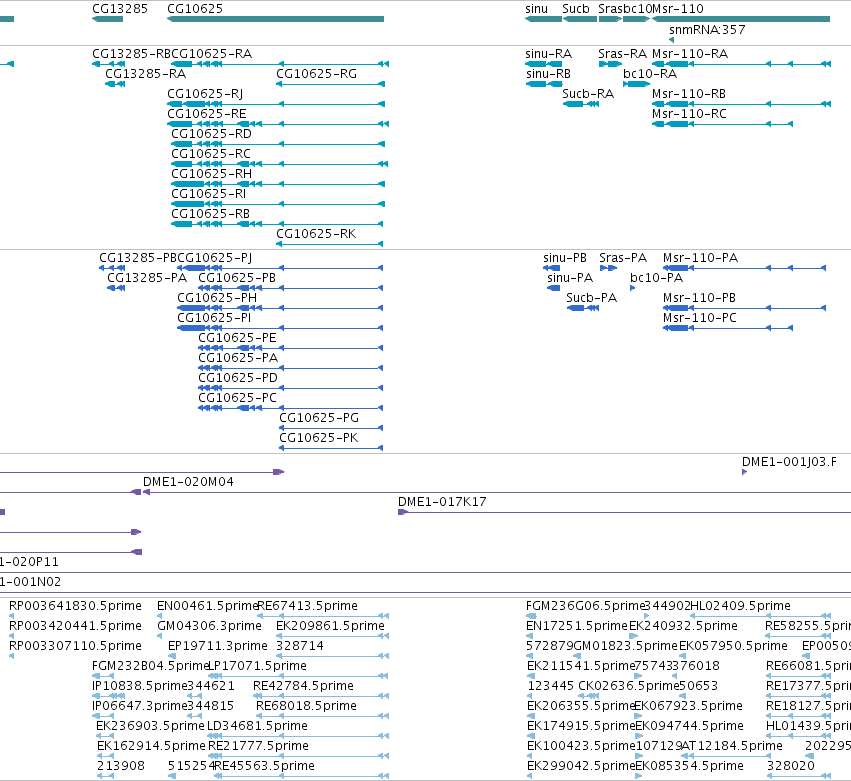The image size is (851, 781).
Task: Open transcript Msr-110-RC label
Action: tap(689, 114)
